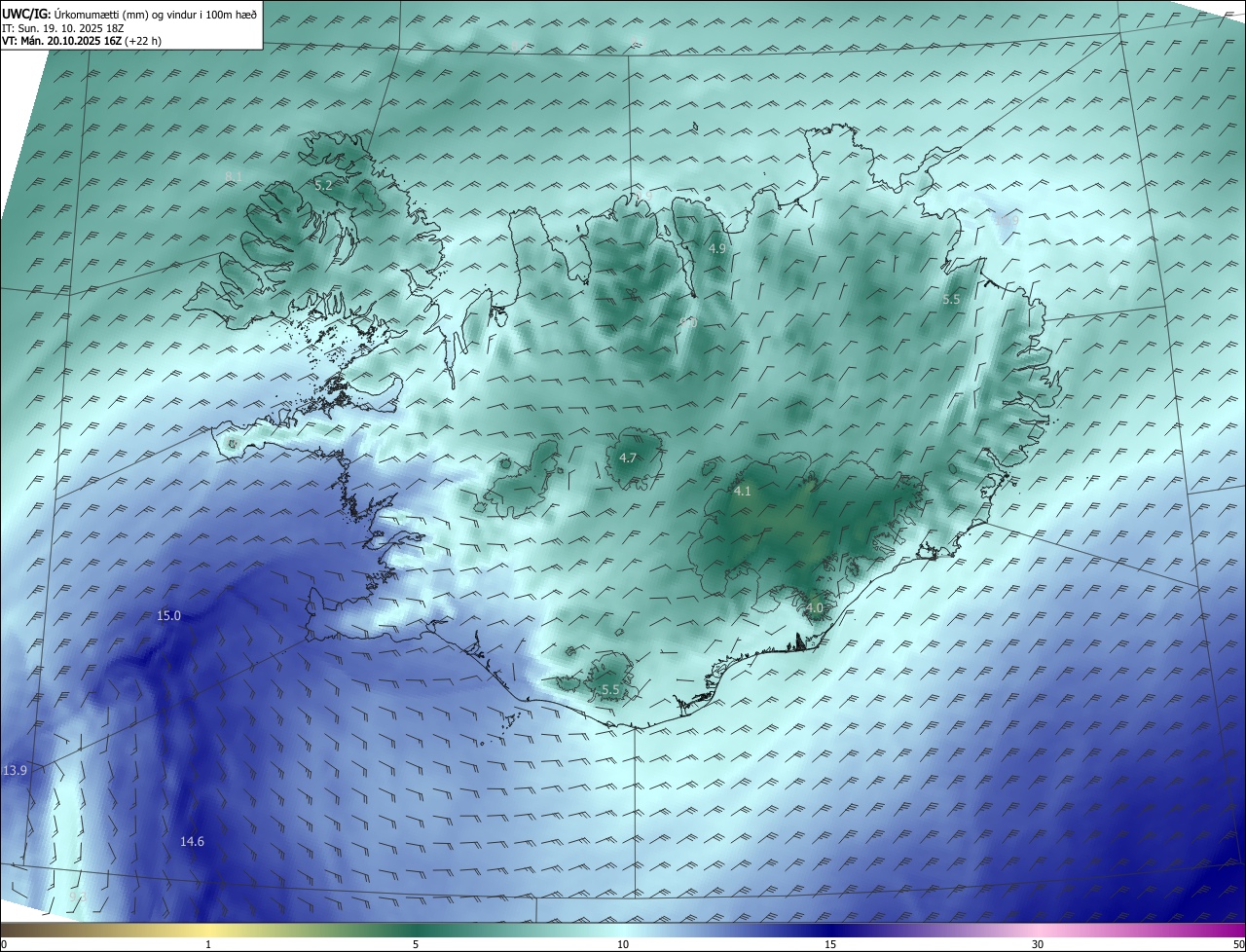Click the colorbar tick labeled 5
The width and height of the screenshot is (1246, 952).
tap(416, 944)
